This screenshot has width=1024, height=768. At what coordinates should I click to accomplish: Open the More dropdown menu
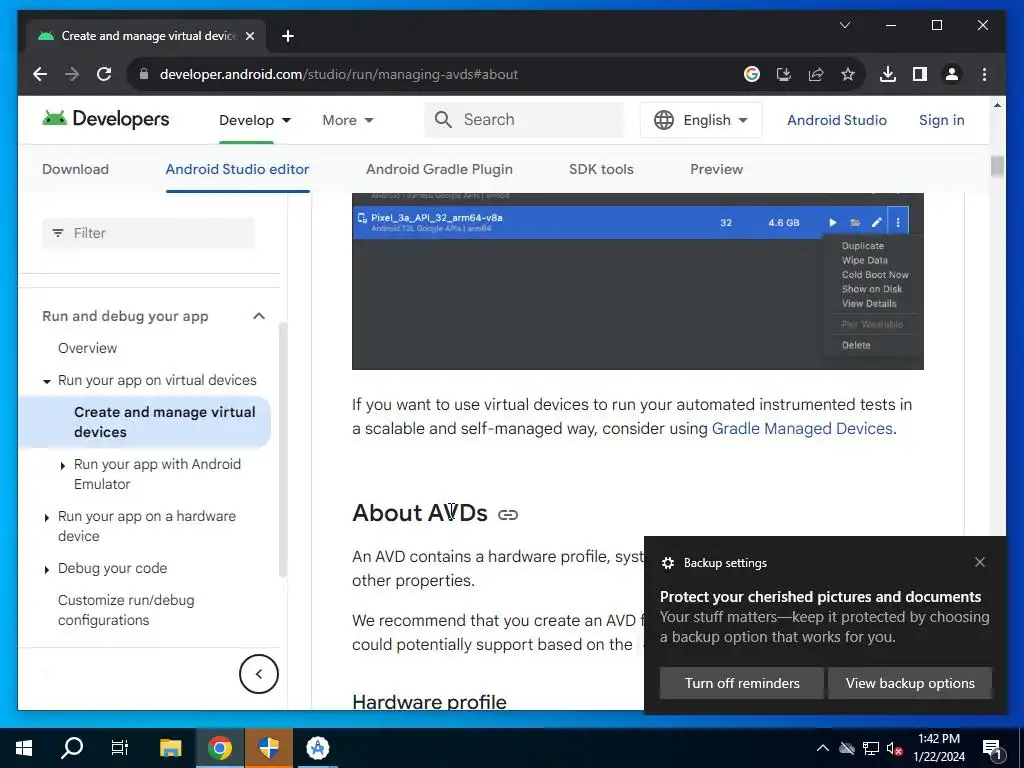[347, 120]
